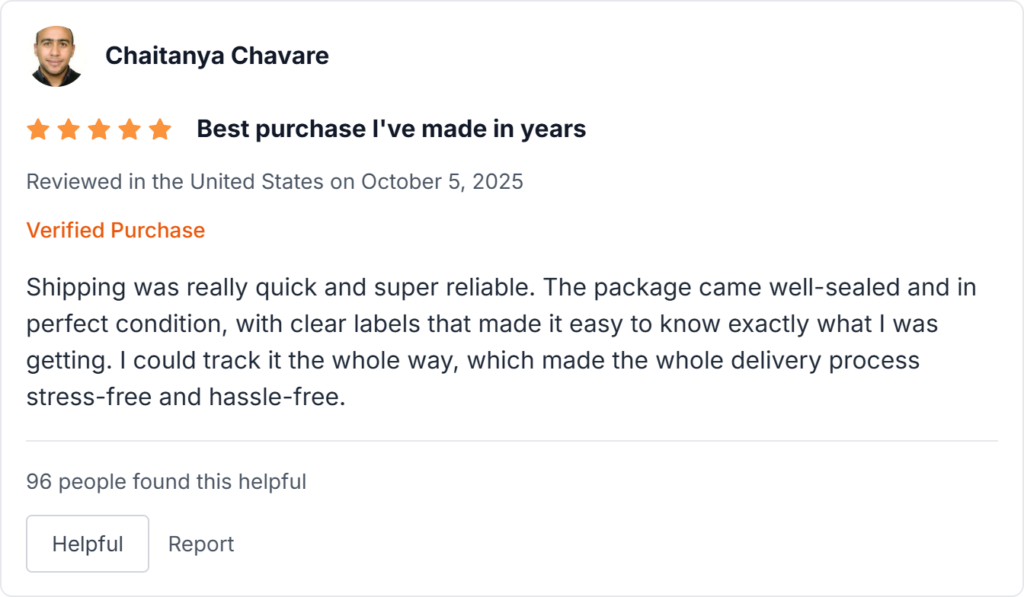This screenshot has width=1024, height=597.
Task: Click the "stress-free and hassle-free" closing line
Action: coord(186,396)
